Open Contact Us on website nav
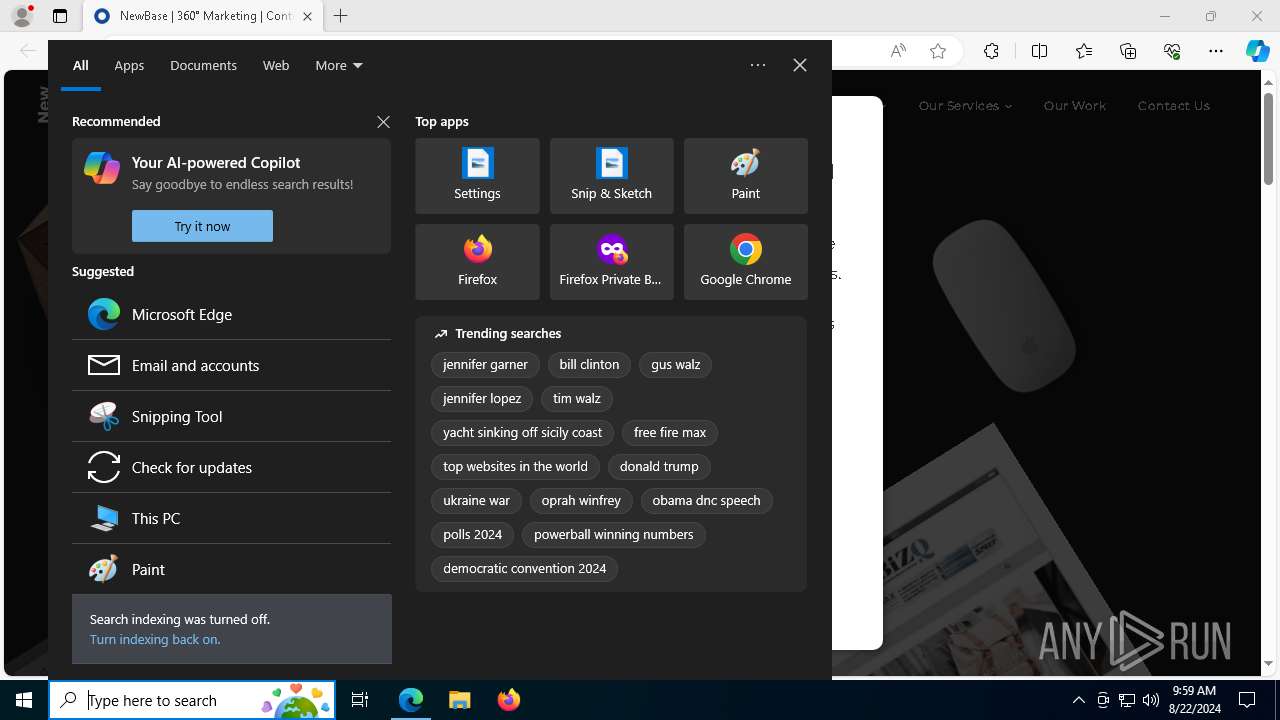This screenshot has width=1280, height=720. [x=1173, y=105]
